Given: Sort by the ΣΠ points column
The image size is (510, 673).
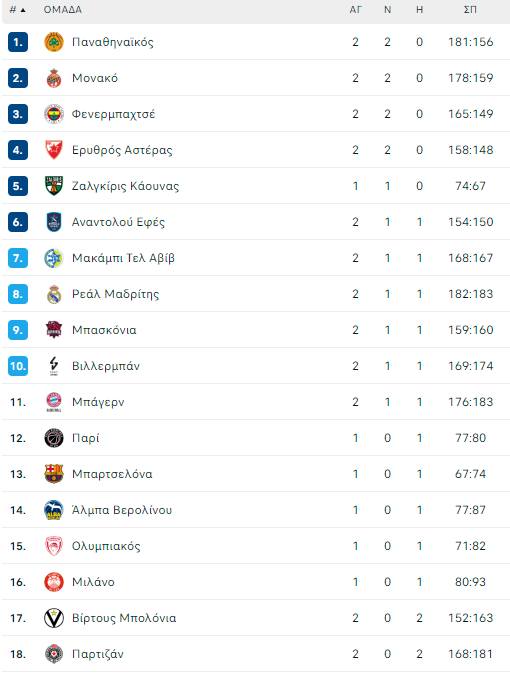Looking at the screenshot, I should [471, 10].
